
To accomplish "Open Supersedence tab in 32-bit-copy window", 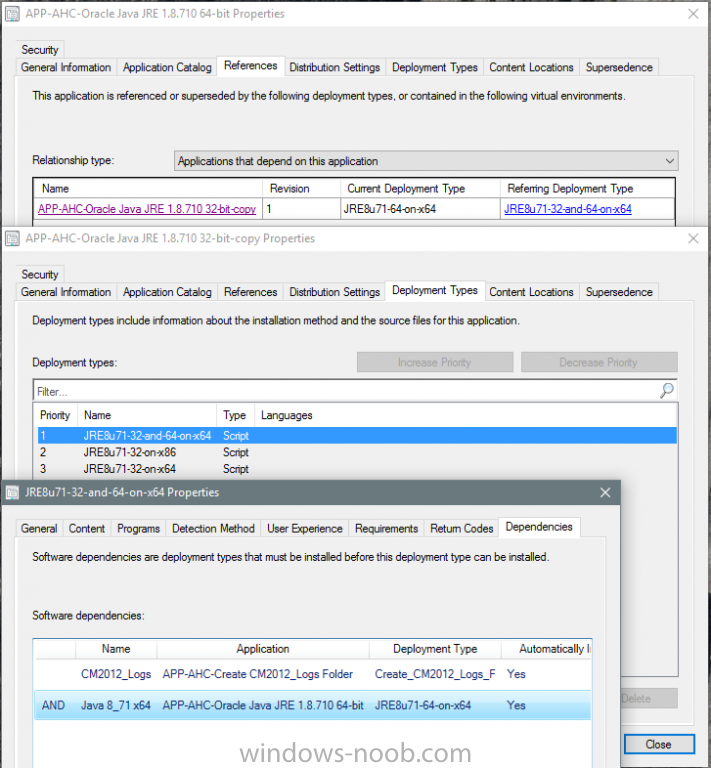I will 619,292.
